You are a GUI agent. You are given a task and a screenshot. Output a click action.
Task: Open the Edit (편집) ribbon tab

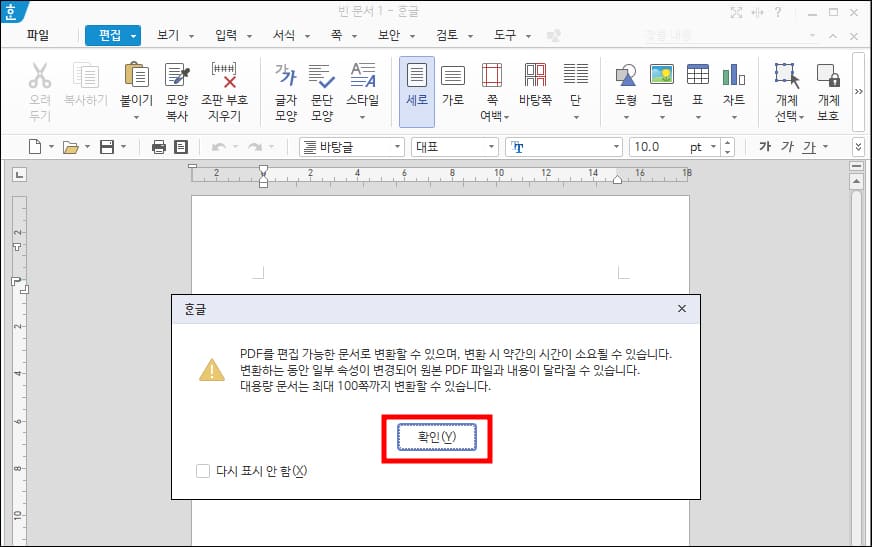[113, 36]
